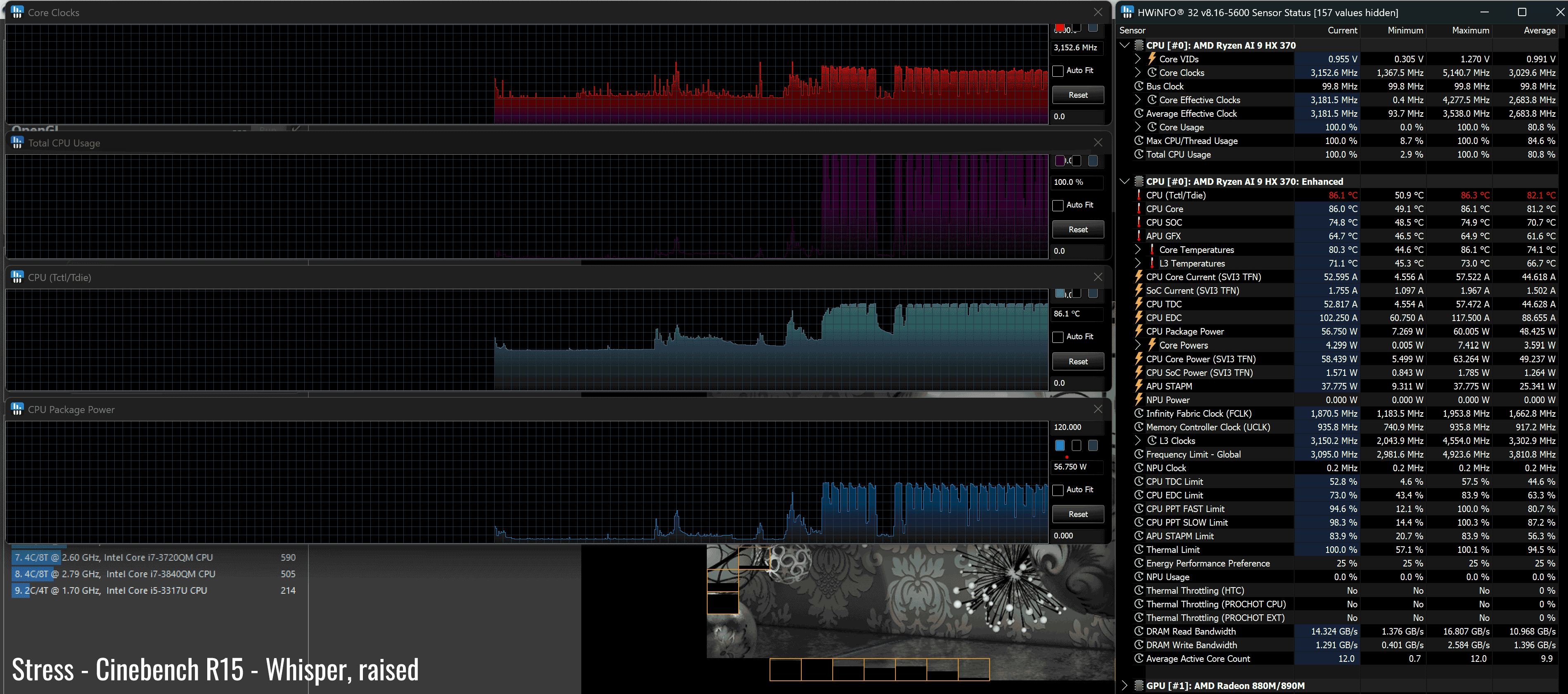Click the Core VIDs lightning bolt icon

[x=1152, y=59]
